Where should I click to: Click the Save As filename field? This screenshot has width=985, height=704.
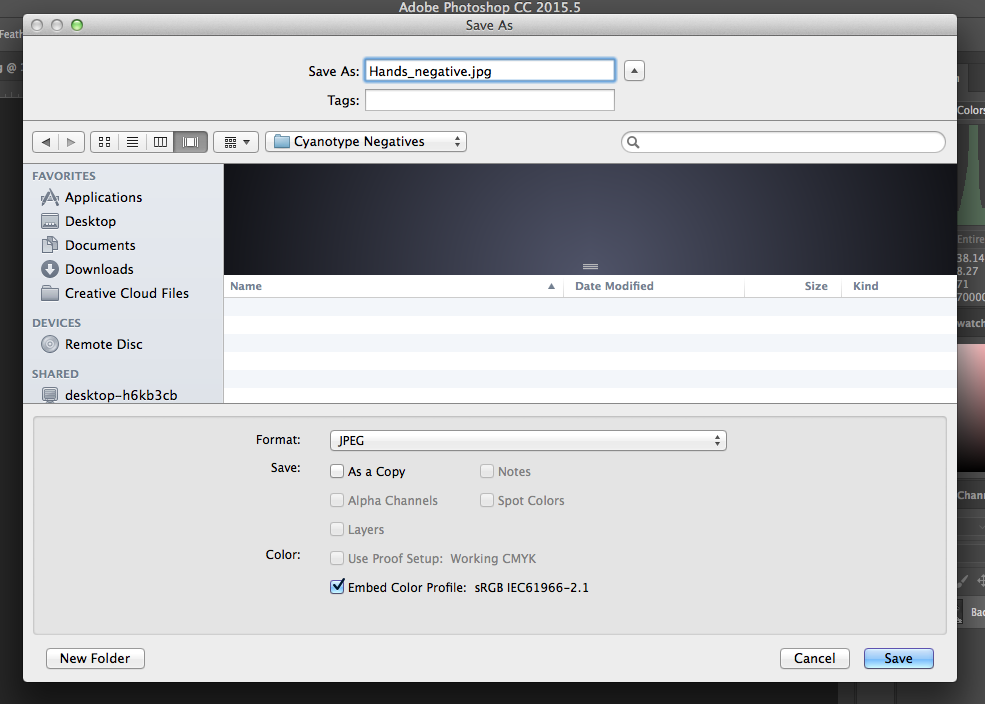tap(489, 71)
